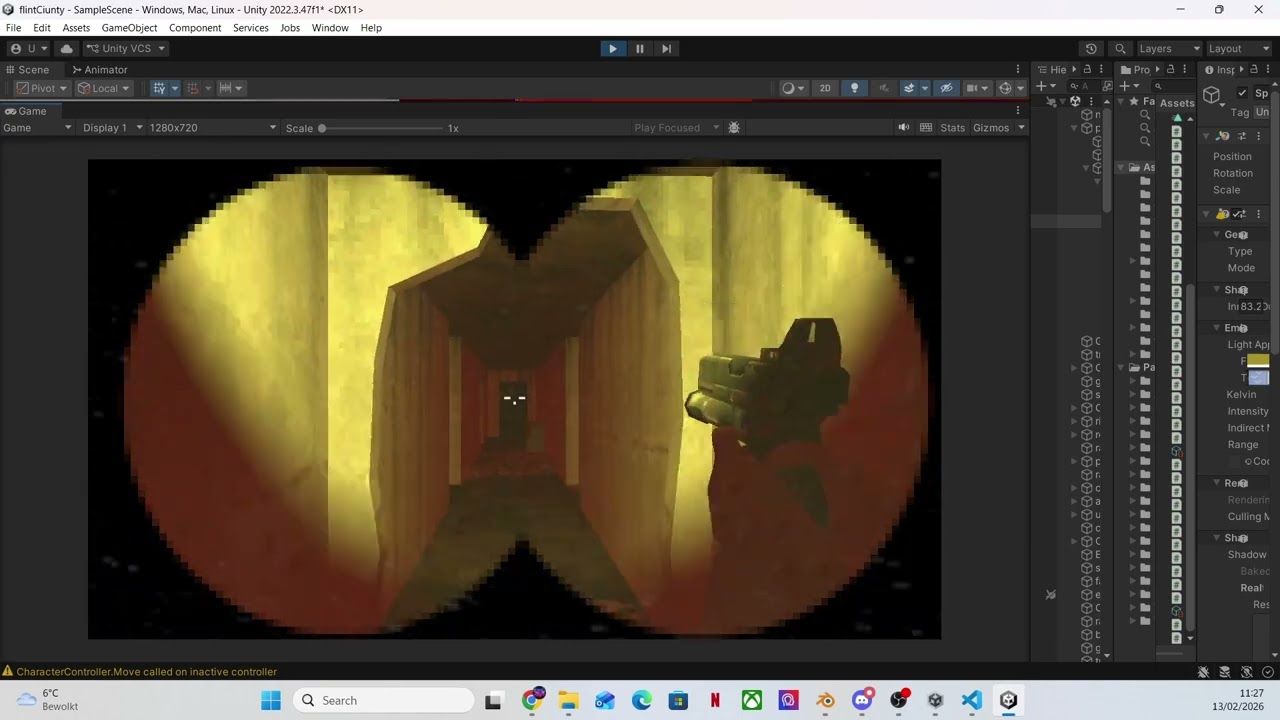This screenshot has height=720, width=1280.
Task: Open the Assets menu
Action: 76,28
